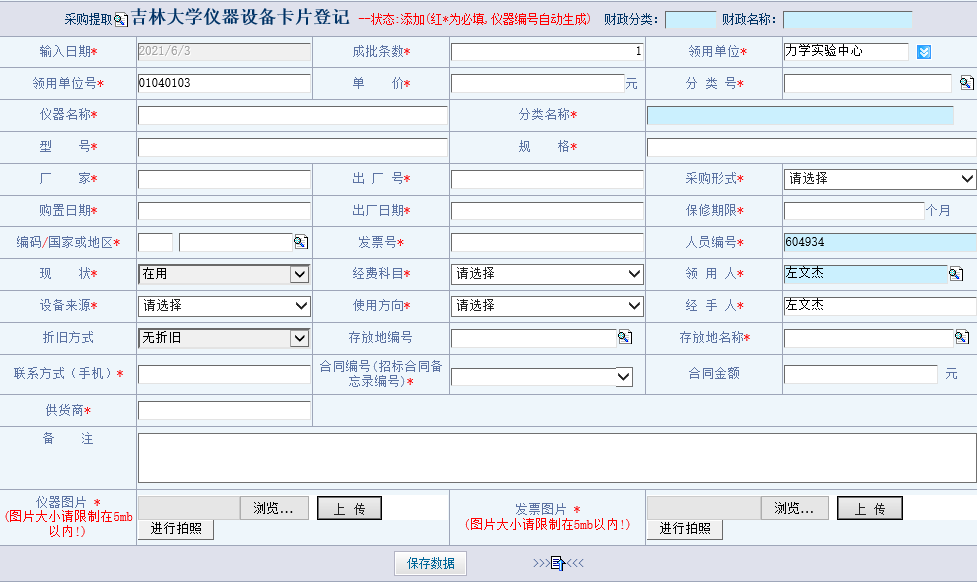The image size is (977, 582).
Task: Click the 领用单位 double-arrow icon
Action: point(924,51)
